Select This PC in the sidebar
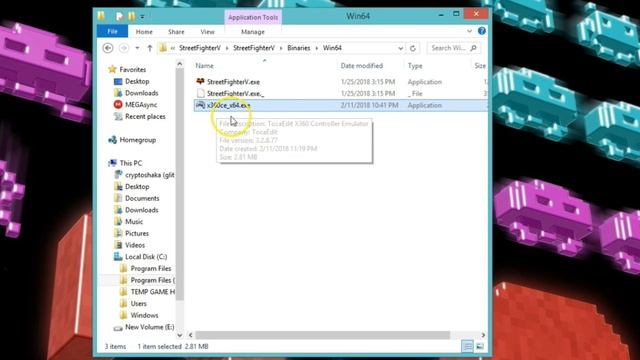The image size is (640, 360). [131, 163]
